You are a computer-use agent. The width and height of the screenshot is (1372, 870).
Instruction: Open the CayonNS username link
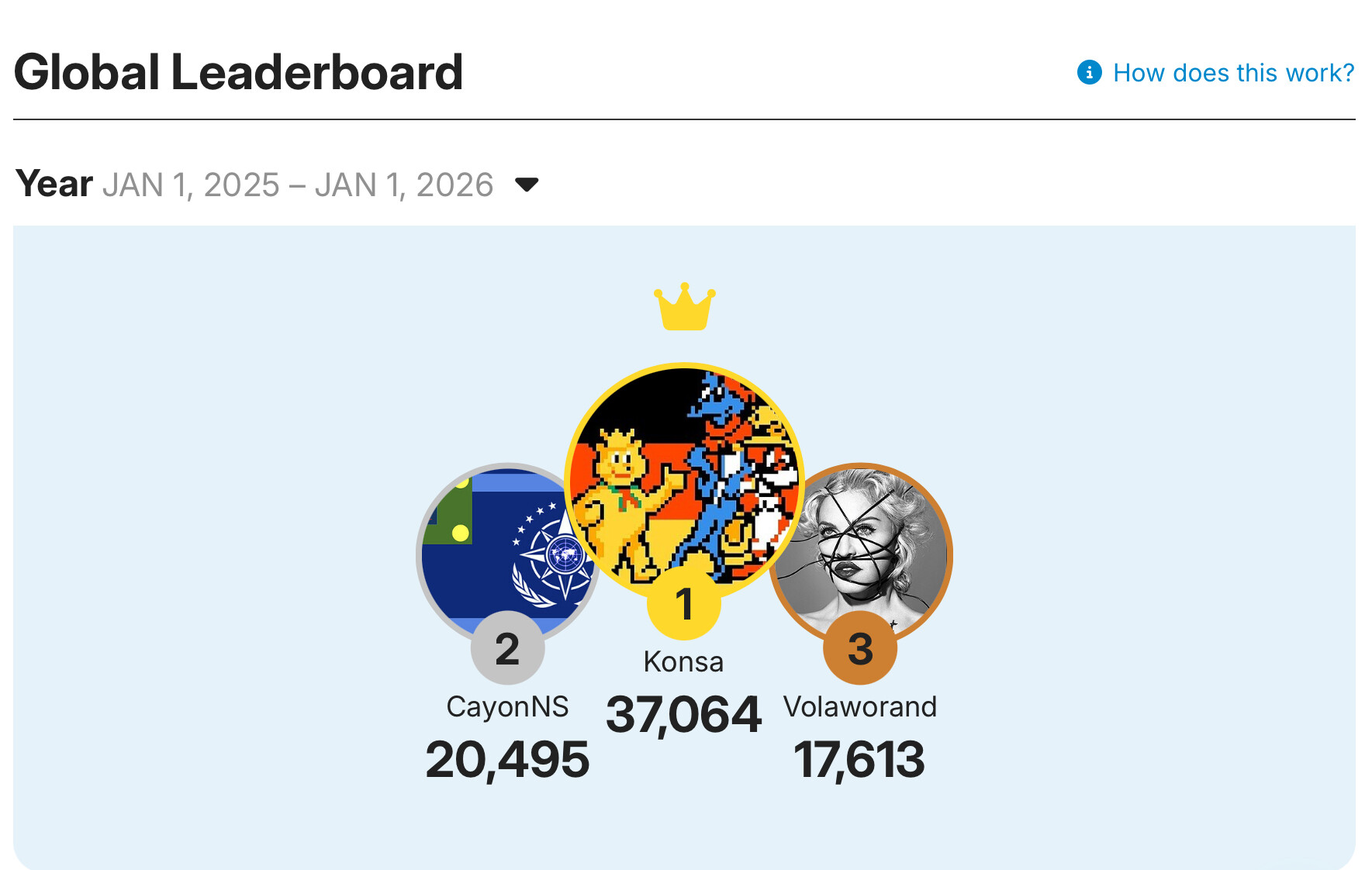tap(507, 707)
